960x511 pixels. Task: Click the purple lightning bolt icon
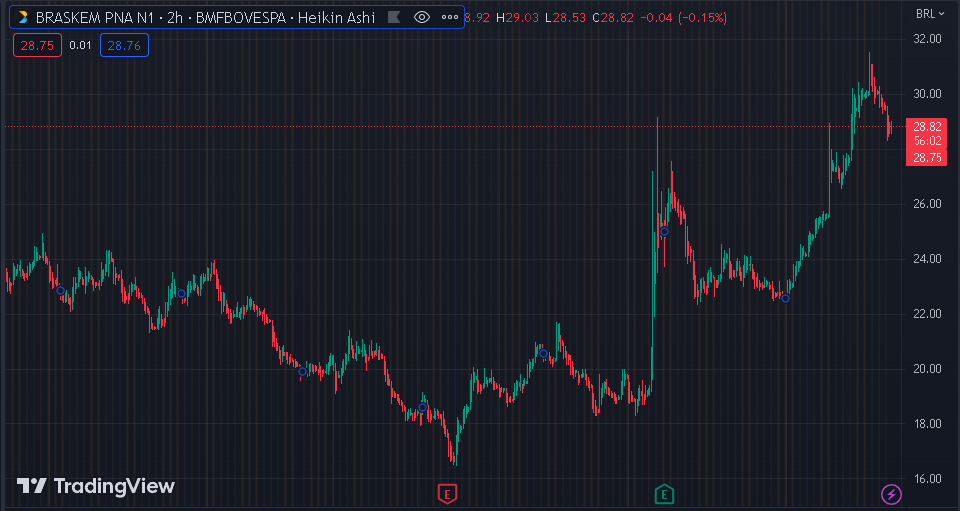pyautogui.click(x=891, y=494)
